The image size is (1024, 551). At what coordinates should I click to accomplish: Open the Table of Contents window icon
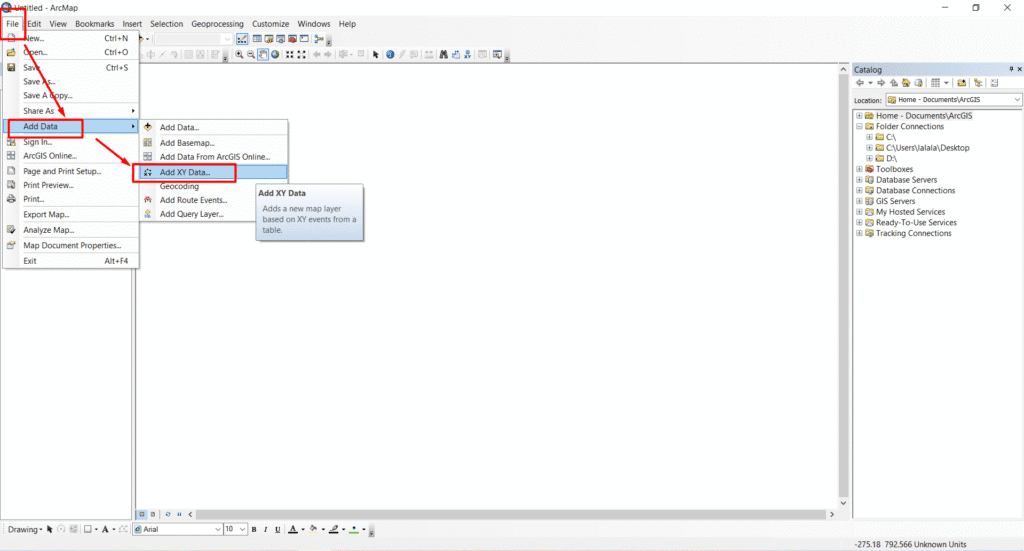[257, 39]
